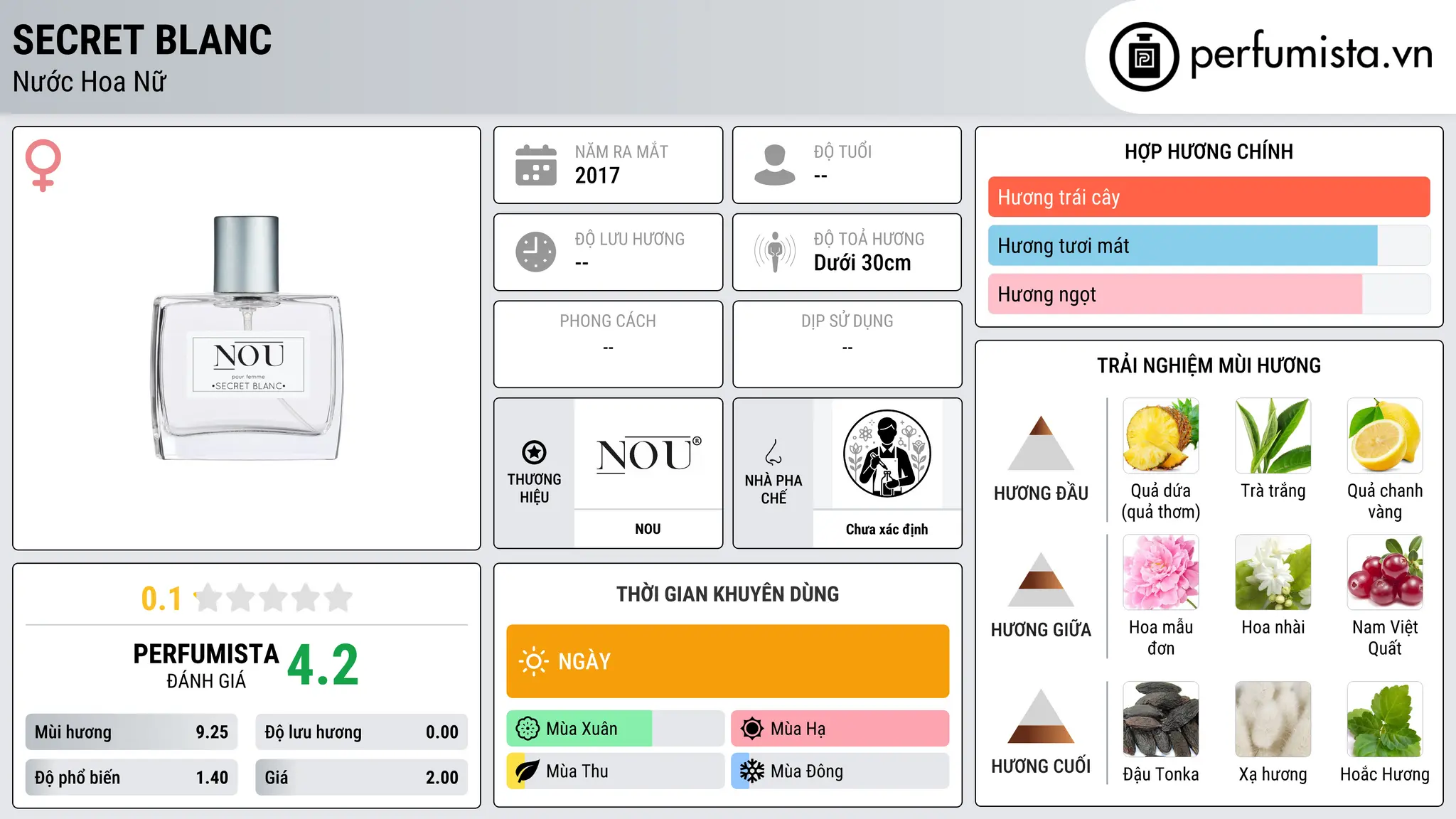Screen dimensions: 1456x819
Task: Select the cranberry note image
Action: pos(1385,572)
